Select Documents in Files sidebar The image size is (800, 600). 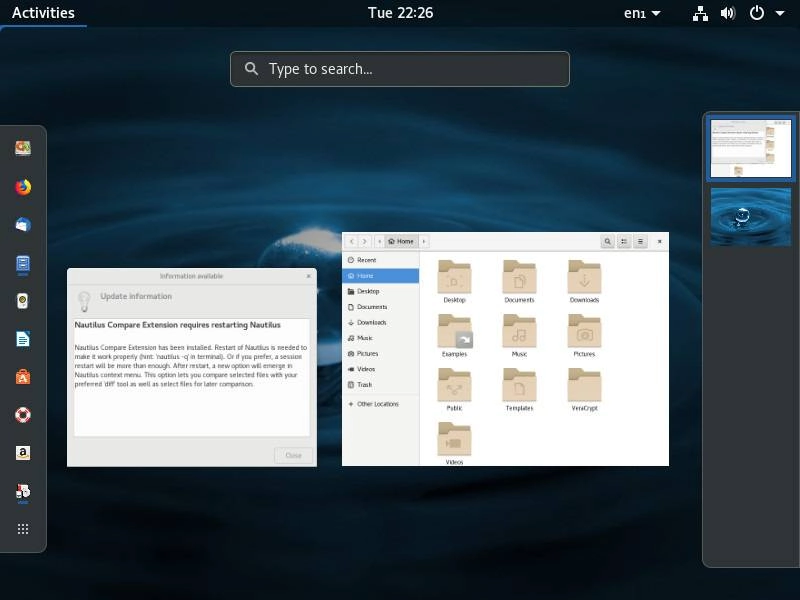pyautogui.click(x=381, y=307)
